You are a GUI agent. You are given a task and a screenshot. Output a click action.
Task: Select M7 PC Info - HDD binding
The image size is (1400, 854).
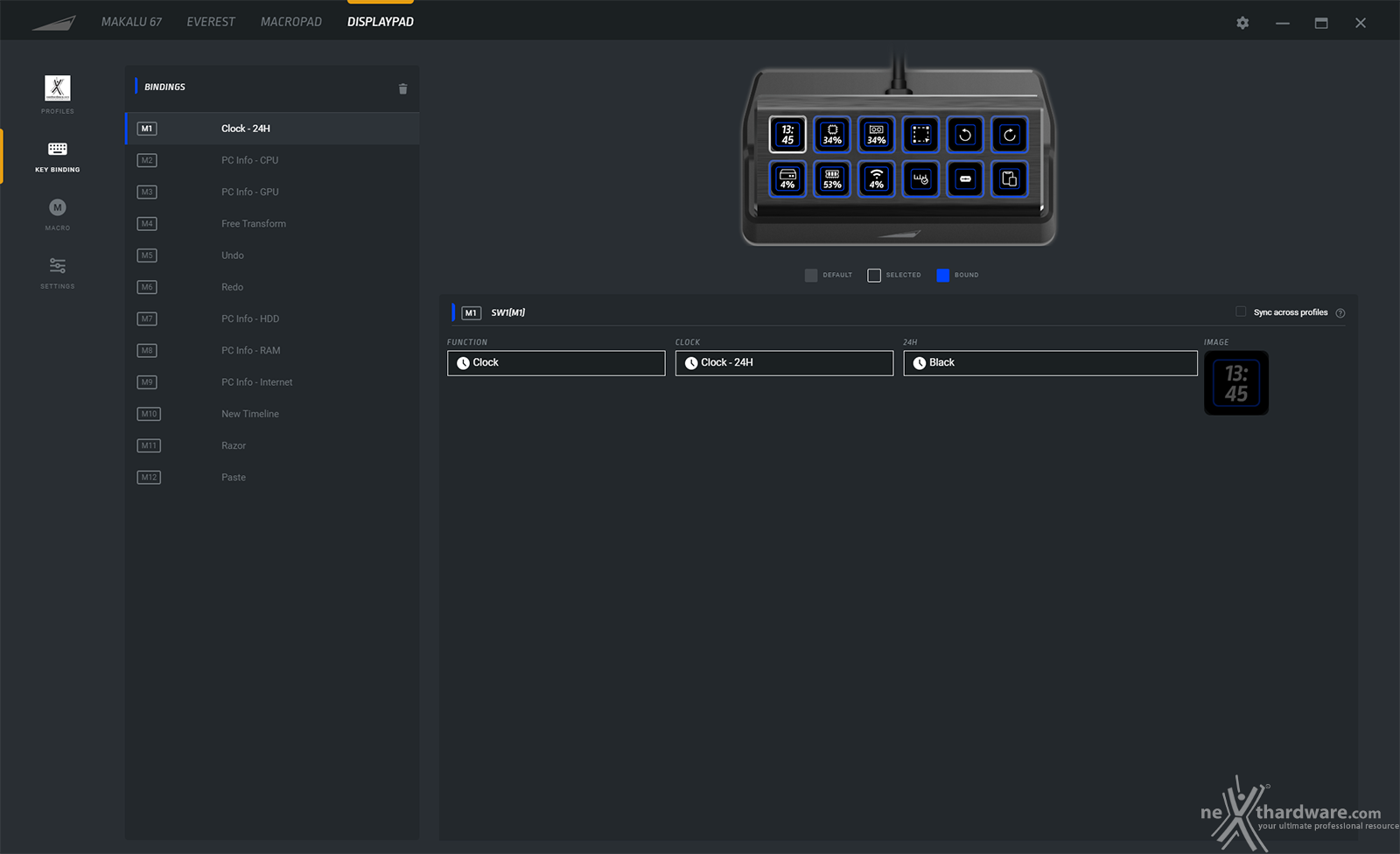[272, 318]
